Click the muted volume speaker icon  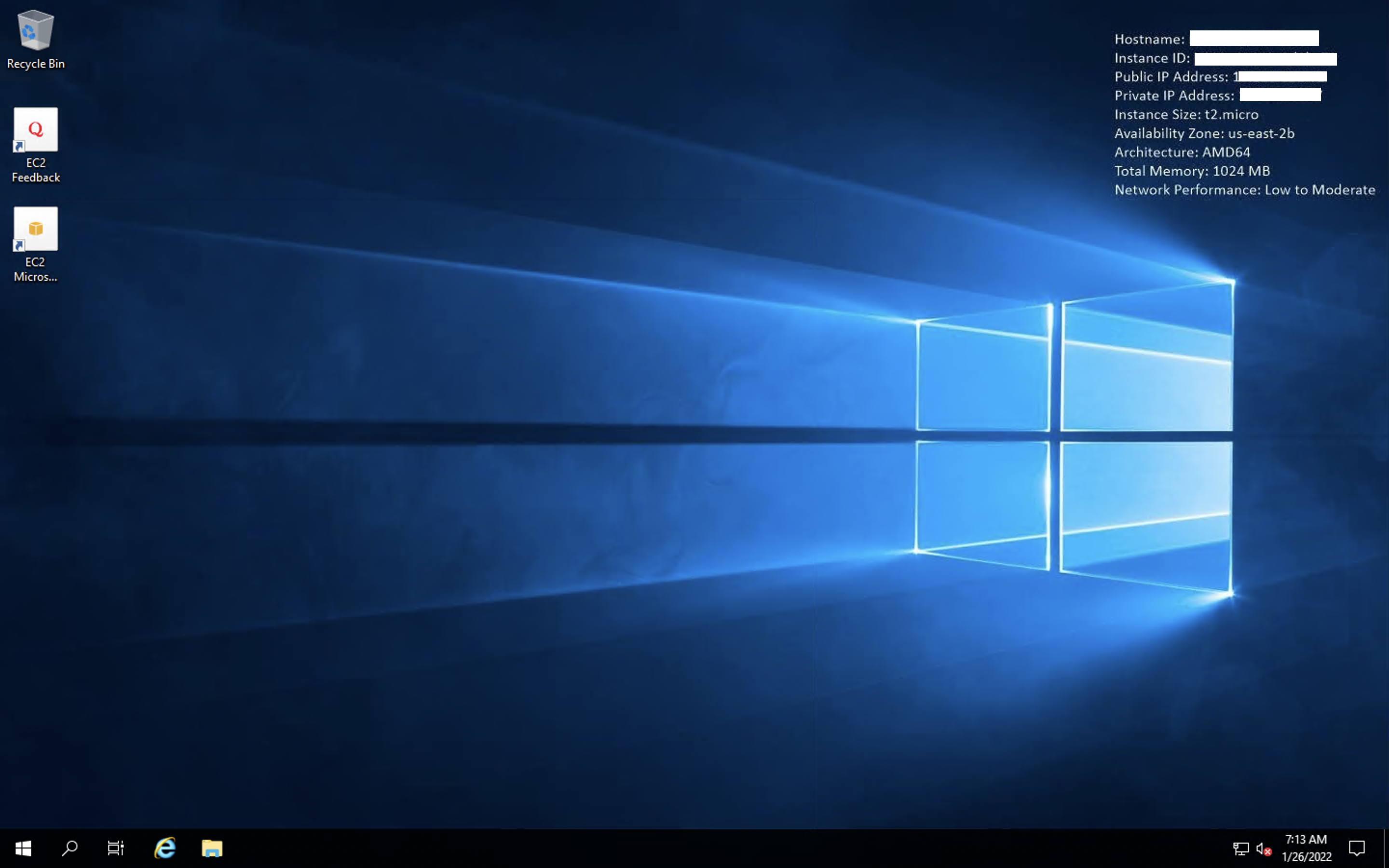coord(1263,849)
